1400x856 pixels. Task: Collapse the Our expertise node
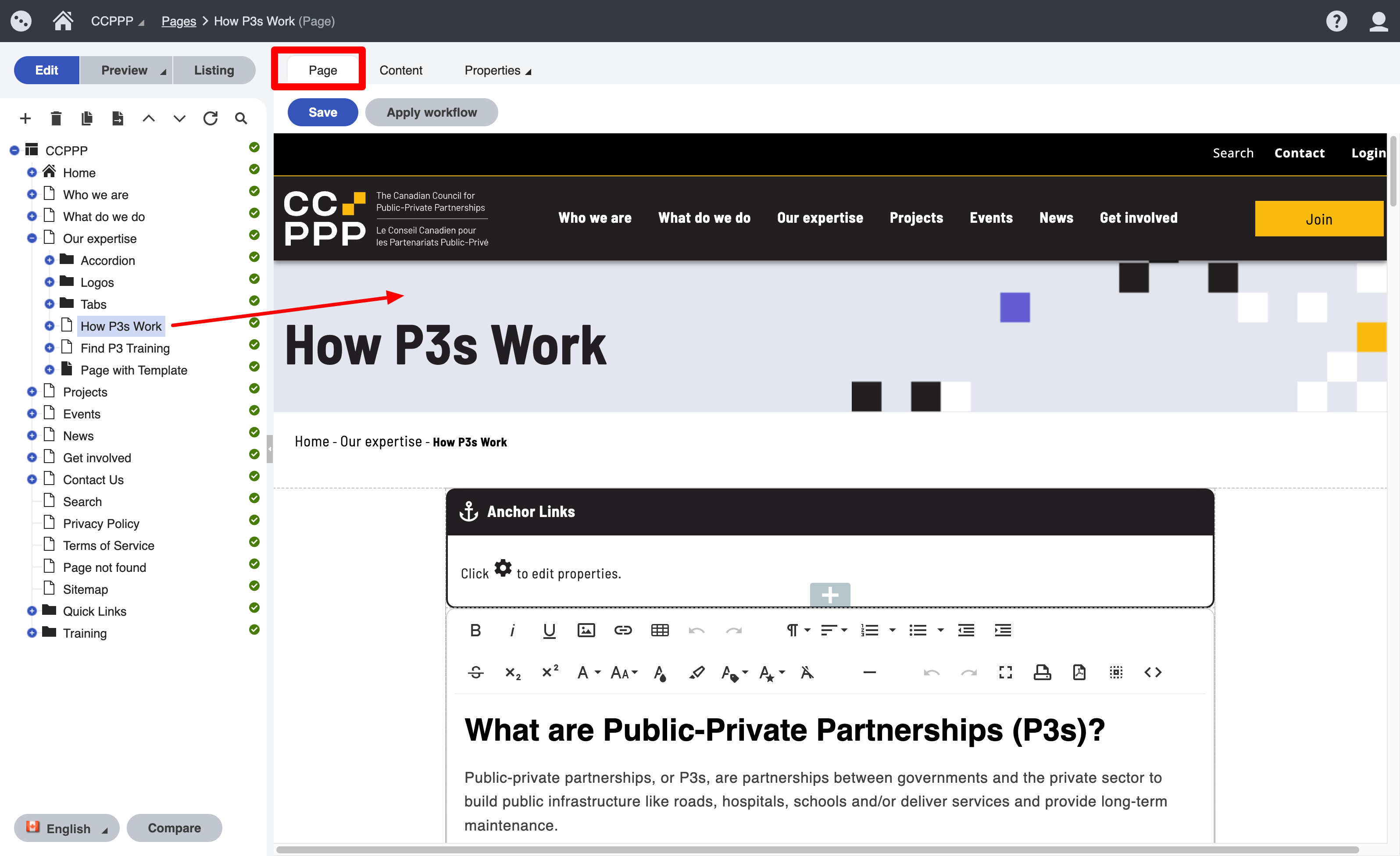point(32,238)
